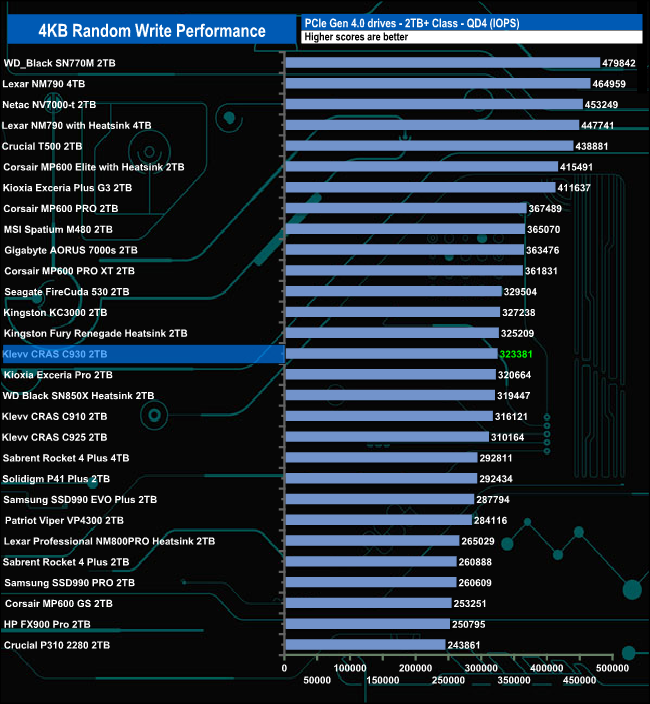
Task: Select WD Black SN850X Heatsink 2TB label
Action: 78,396
